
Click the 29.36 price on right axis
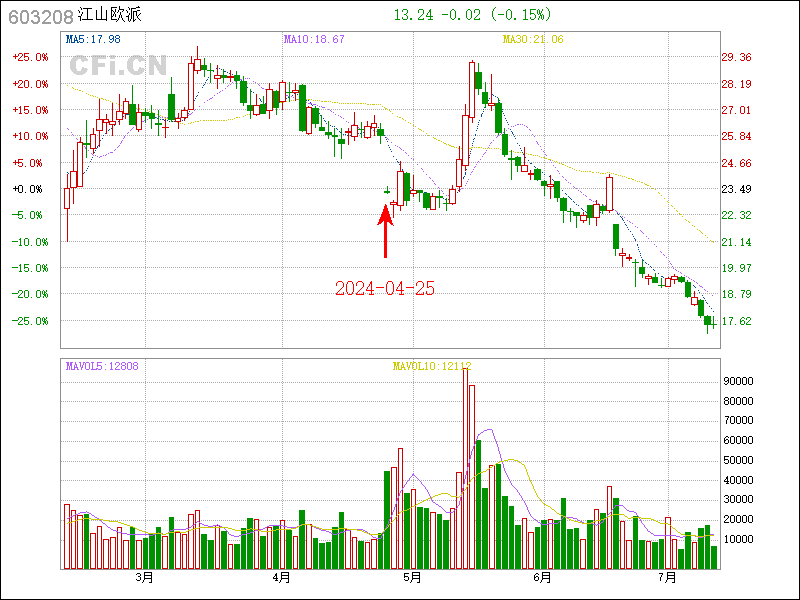(x=736, y=57)
